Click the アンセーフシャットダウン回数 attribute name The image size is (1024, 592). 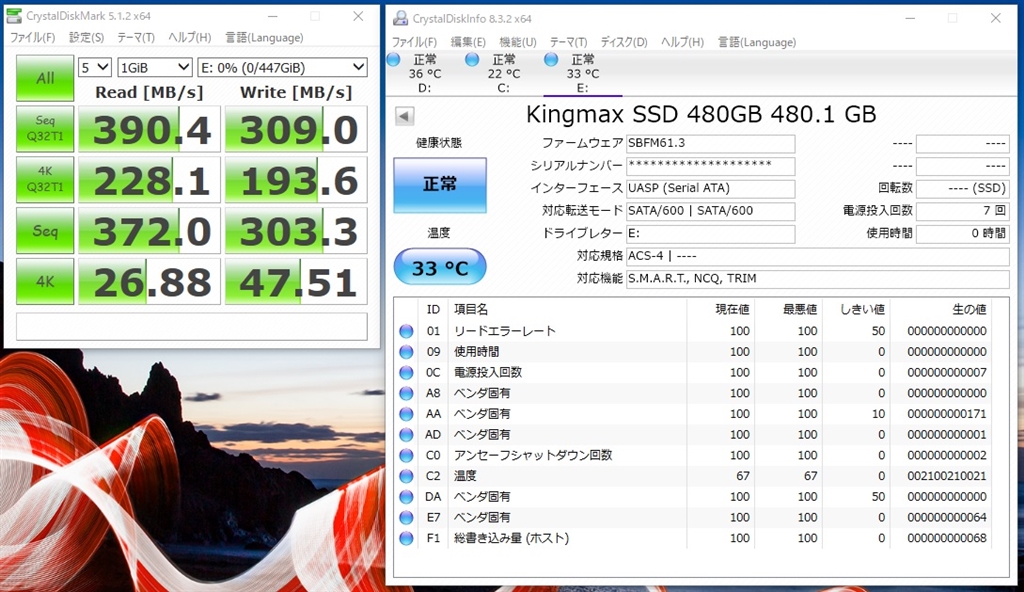pos(533,455)
